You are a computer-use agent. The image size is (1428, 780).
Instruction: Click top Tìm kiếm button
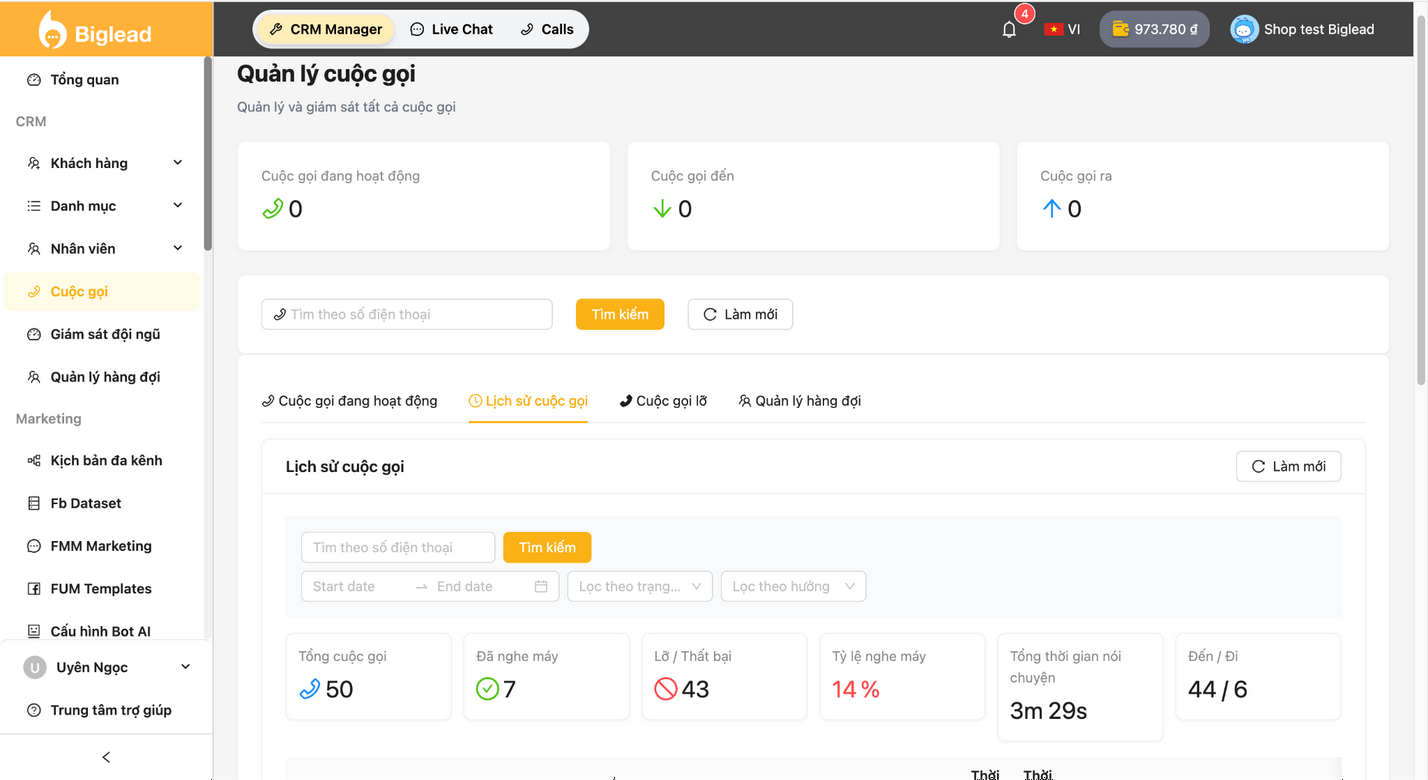[x=620, y=314]
